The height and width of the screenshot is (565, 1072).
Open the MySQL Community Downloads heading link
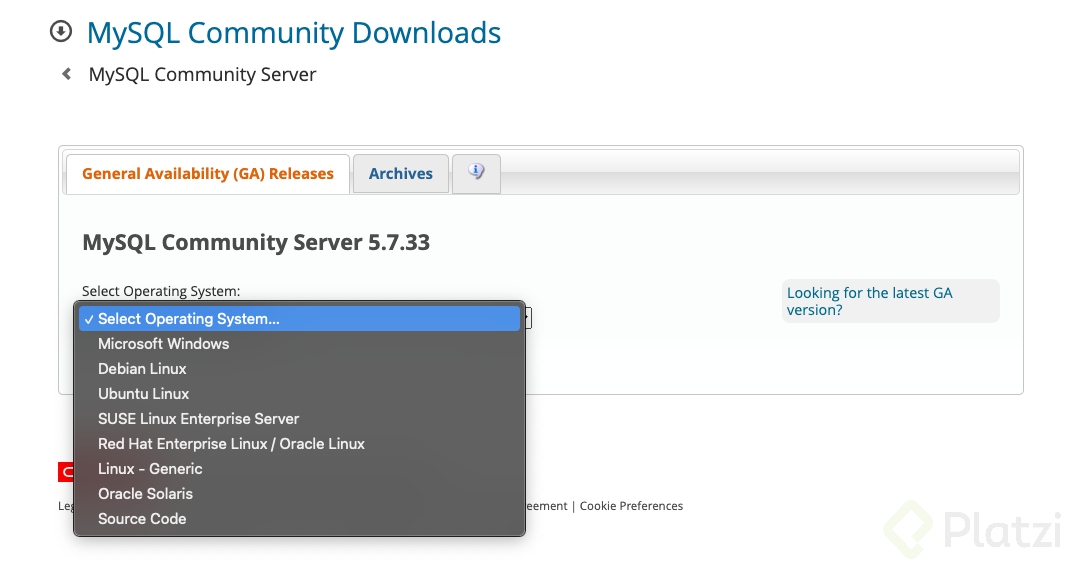294,33
